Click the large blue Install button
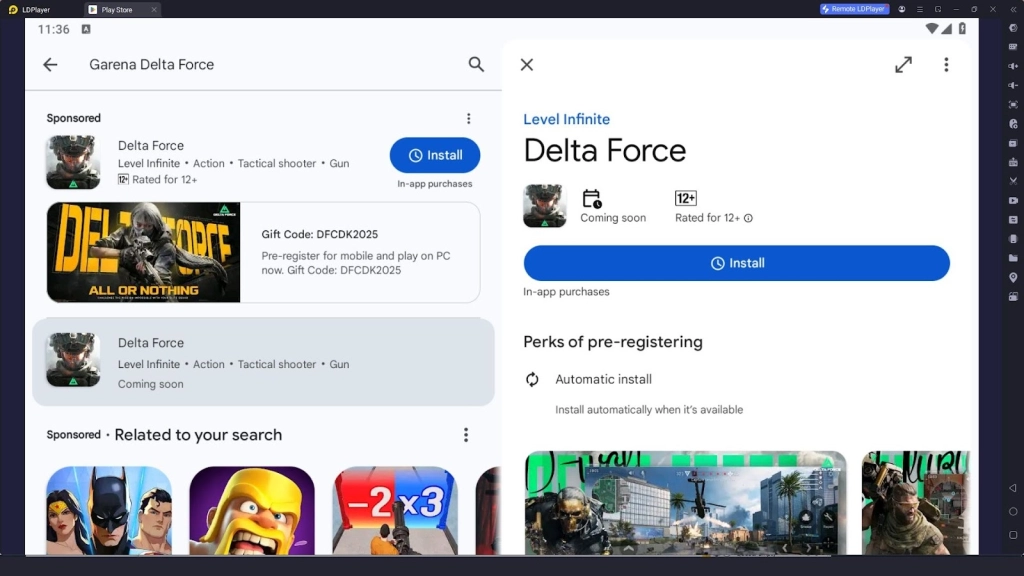 click(737, 263)
